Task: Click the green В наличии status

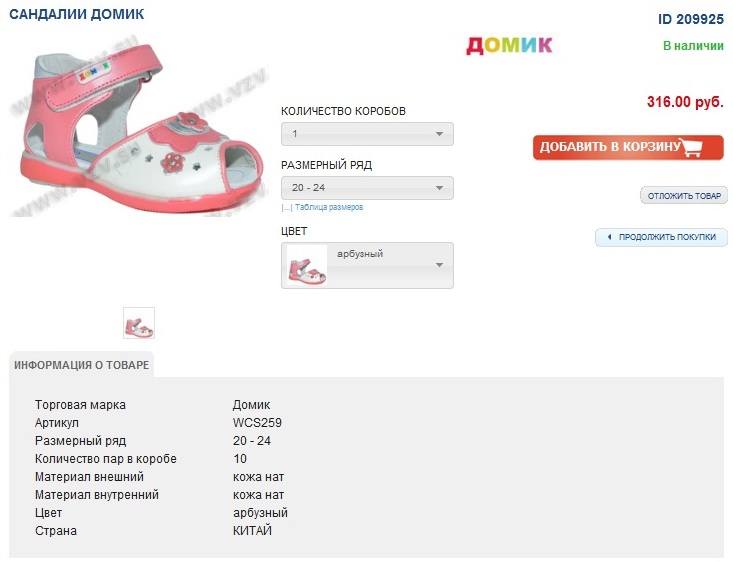Action: [x=693, y=46]
